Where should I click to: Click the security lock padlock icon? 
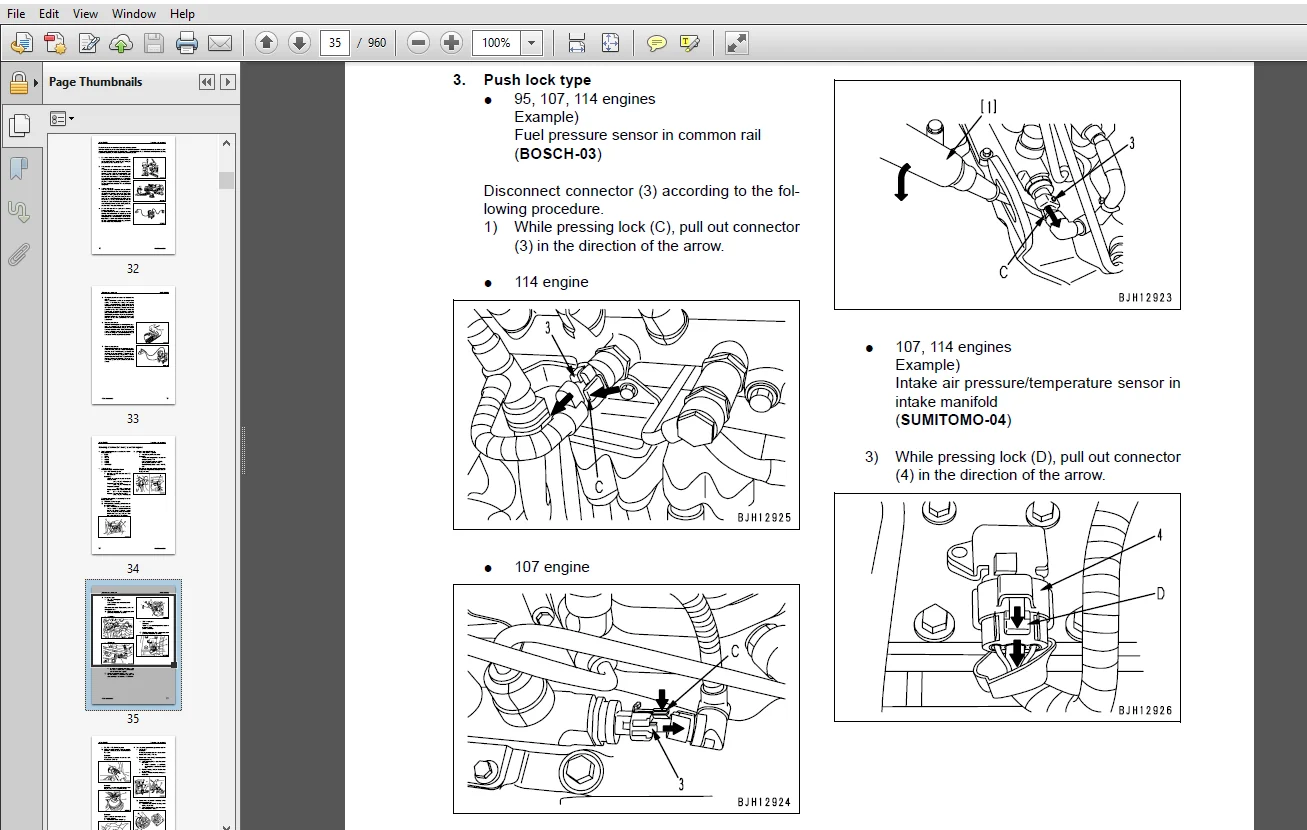(18, 82)
